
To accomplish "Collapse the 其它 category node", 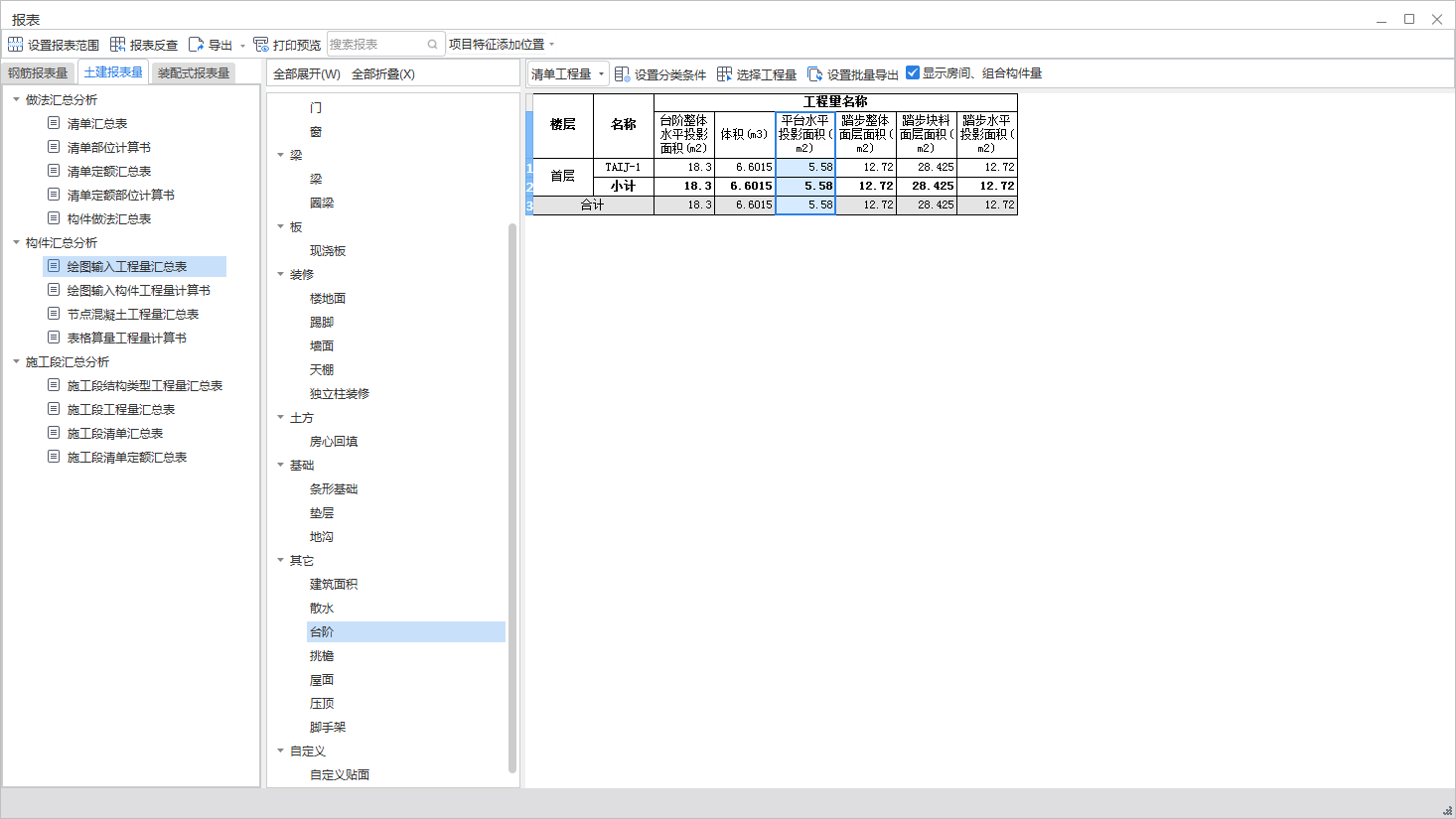I will [x=280, y=560].
